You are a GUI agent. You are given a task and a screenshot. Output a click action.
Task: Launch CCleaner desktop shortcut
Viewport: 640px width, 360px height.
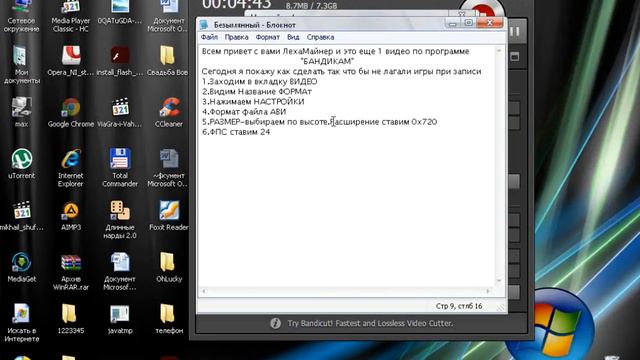(x=169, y=108)
